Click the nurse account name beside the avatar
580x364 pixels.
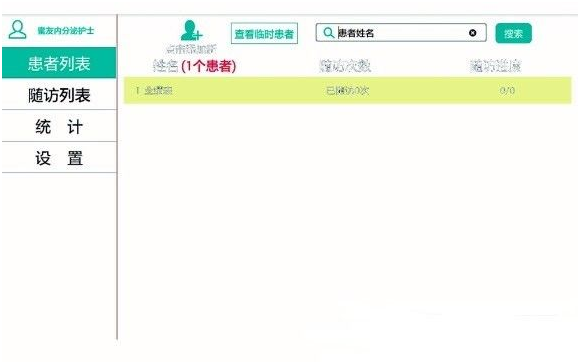coord(65,30)
